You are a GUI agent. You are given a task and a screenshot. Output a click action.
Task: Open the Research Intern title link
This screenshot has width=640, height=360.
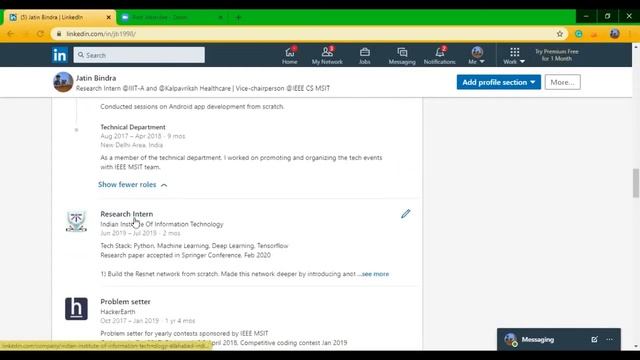pos(127,214)
